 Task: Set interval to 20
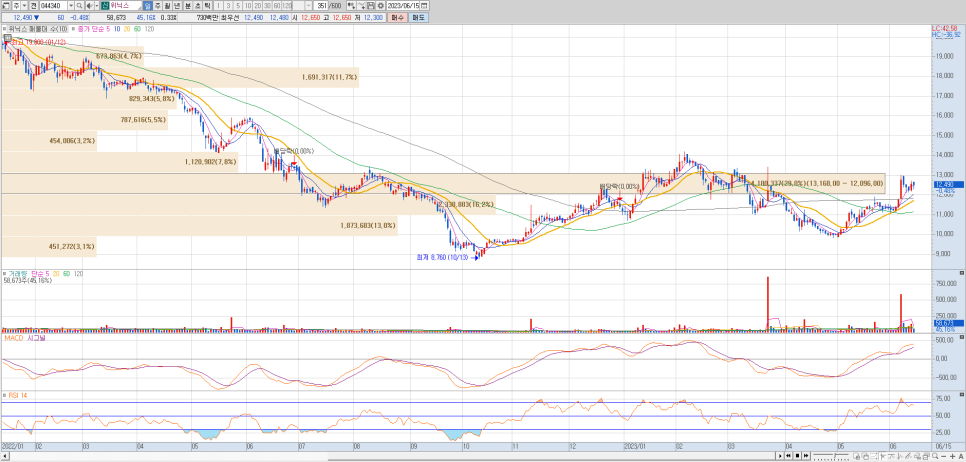coord(258,6)
